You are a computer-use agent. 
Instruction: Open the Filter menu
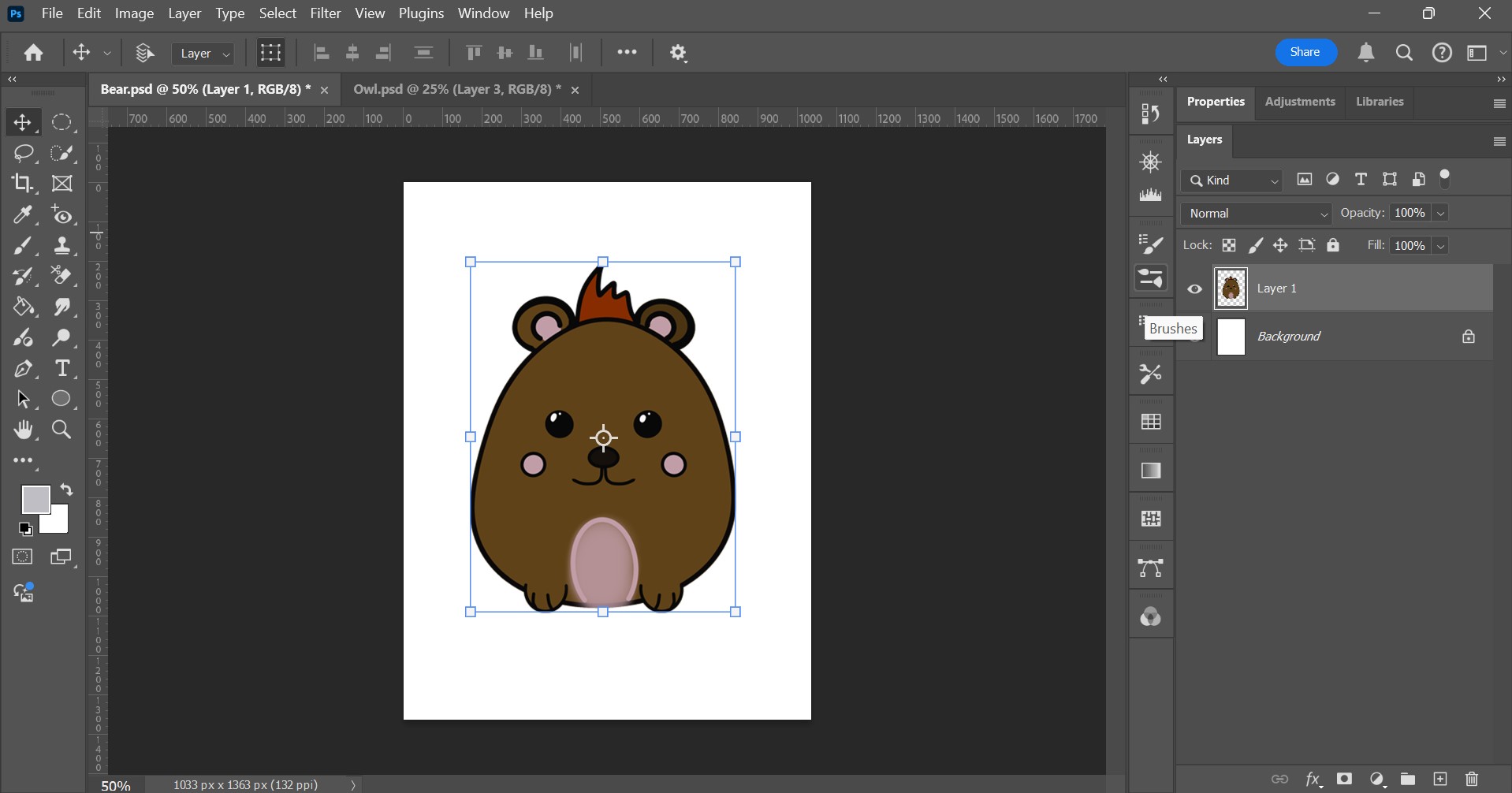coord(326,13)
